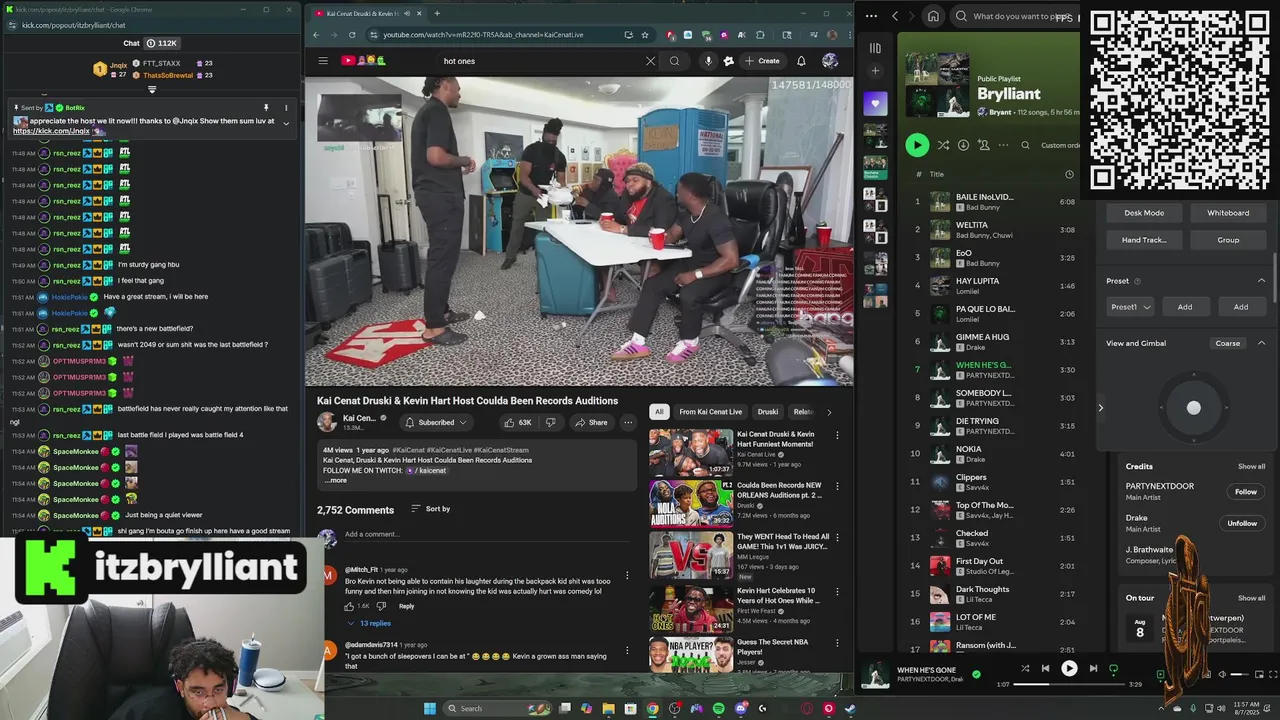Image resolution: width=1280 pixels, height=720 pixels.
Task: Expand video description with ...more
Action: pos(336,480)
